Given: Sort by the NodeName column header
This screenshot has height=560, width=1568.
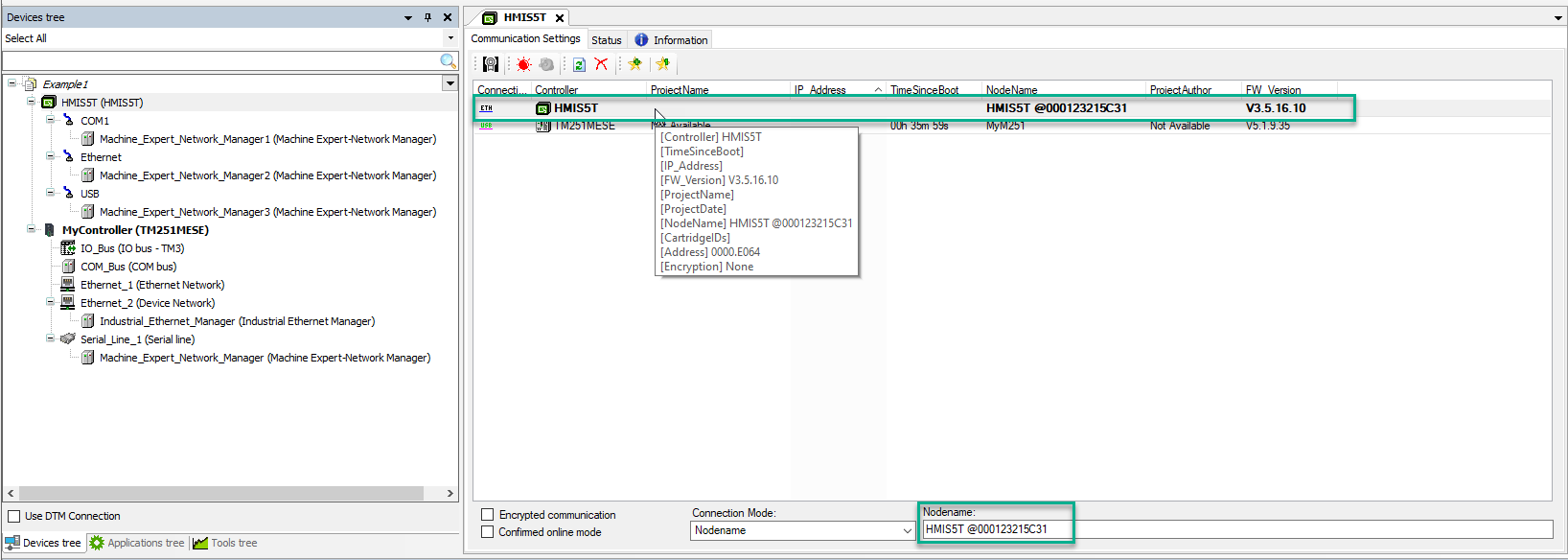Looking at the screenshot, I should pos(1063,89).
